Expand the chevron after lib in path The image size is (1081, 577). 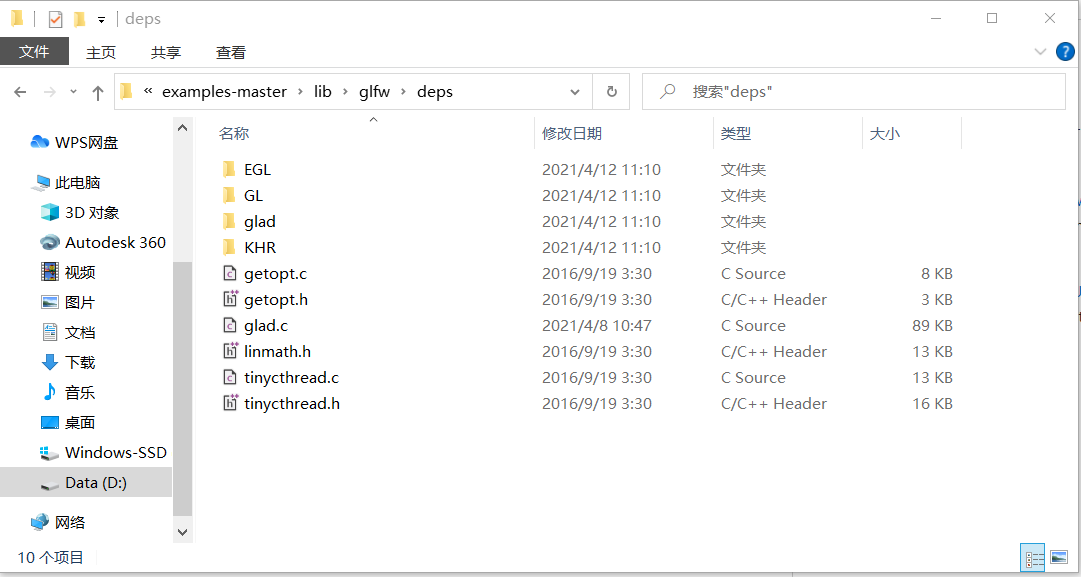[345, 92]
